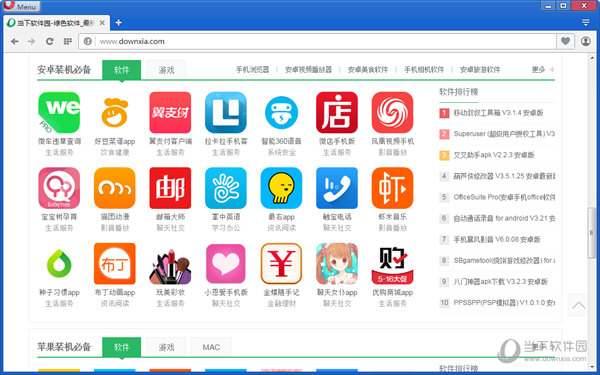600x375 pixels.
Task: Open the 安卓视频播放器 category link
Action: (x=308, y=69)
